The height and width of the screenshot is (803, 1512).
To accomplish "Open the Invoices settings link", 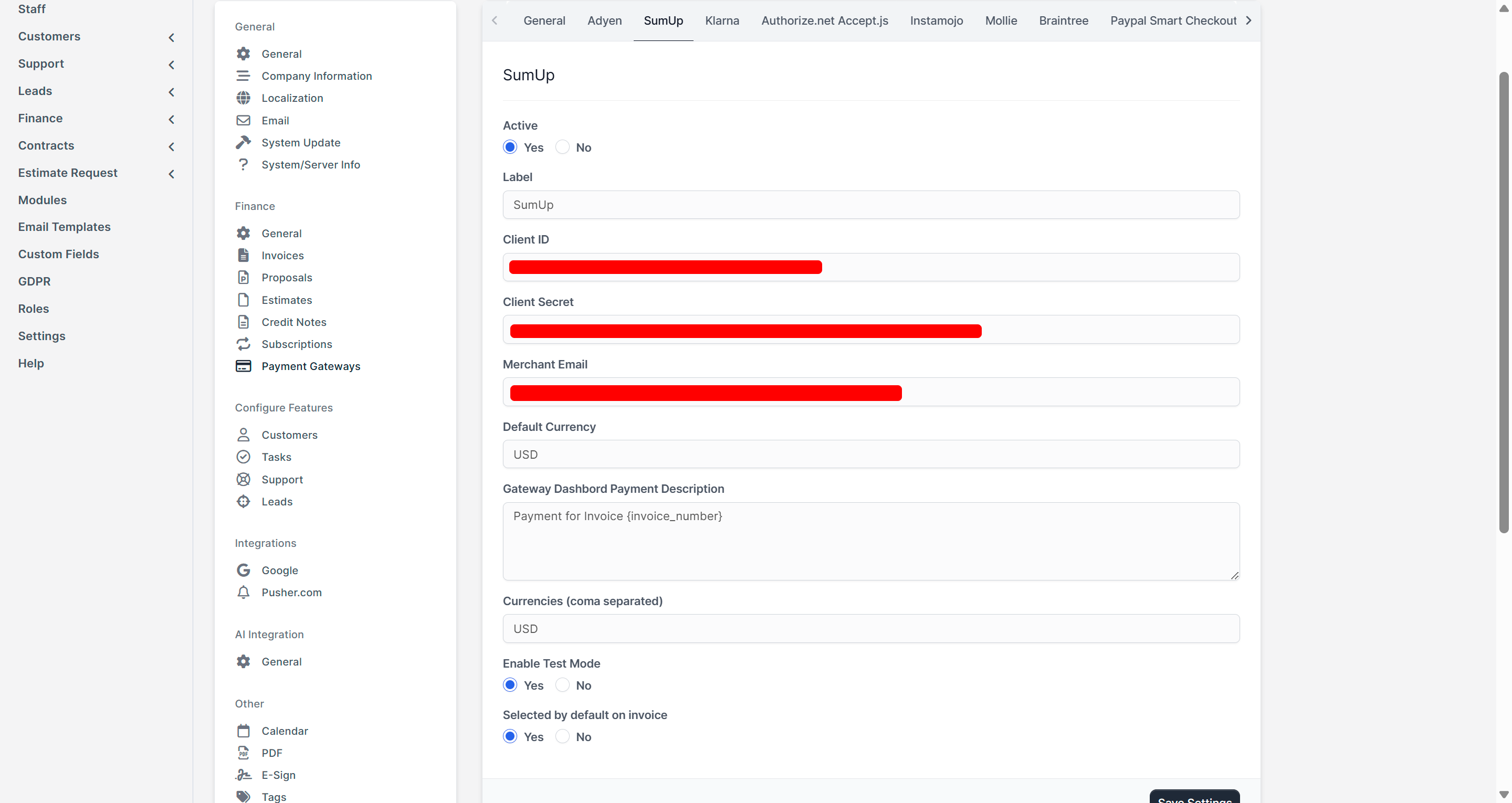I will (282, 256).
